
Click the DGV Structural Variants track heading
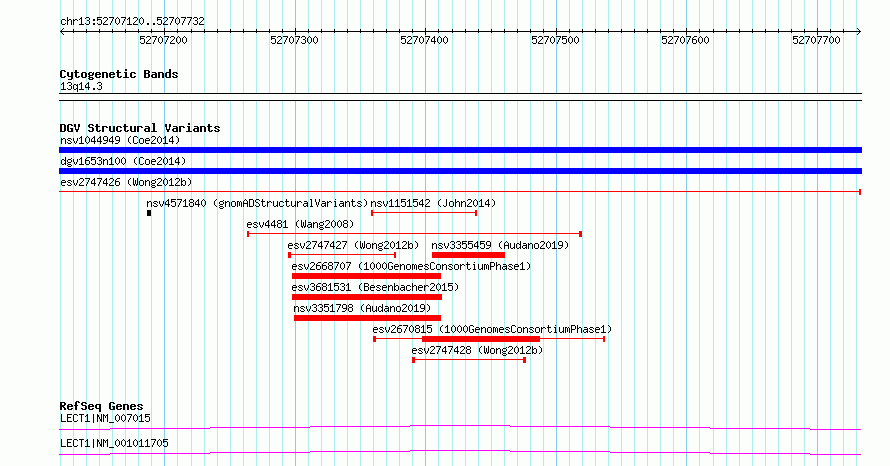[140, 128]
